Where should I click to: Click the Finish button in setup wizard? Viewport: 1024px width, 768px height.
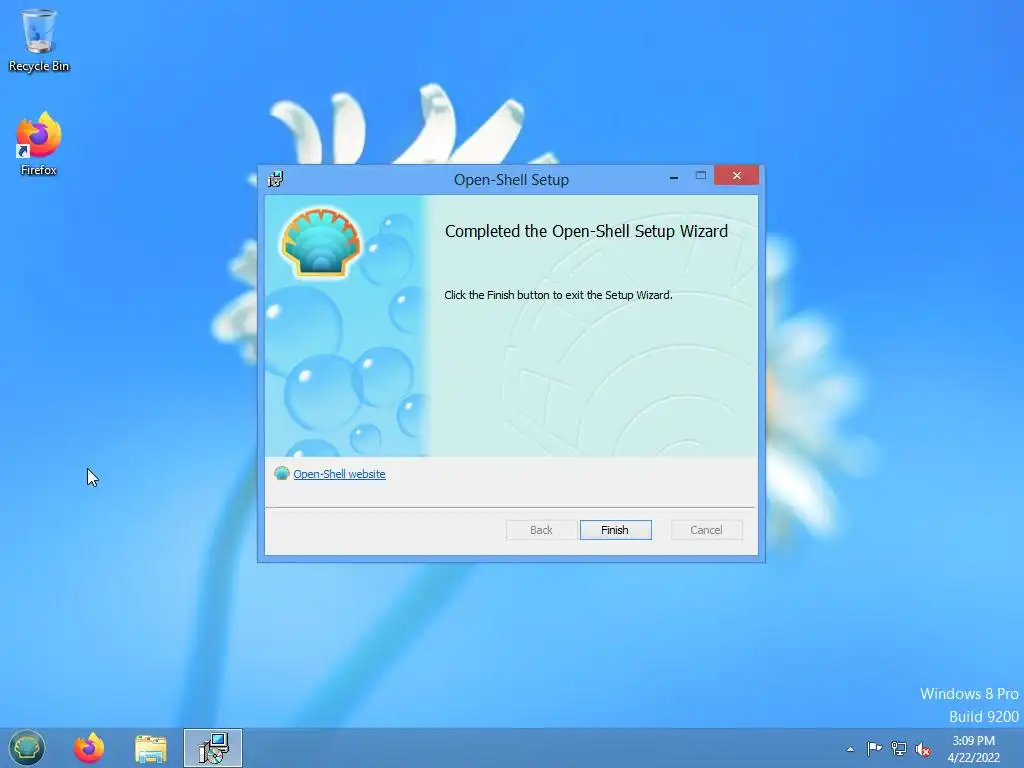615,530
